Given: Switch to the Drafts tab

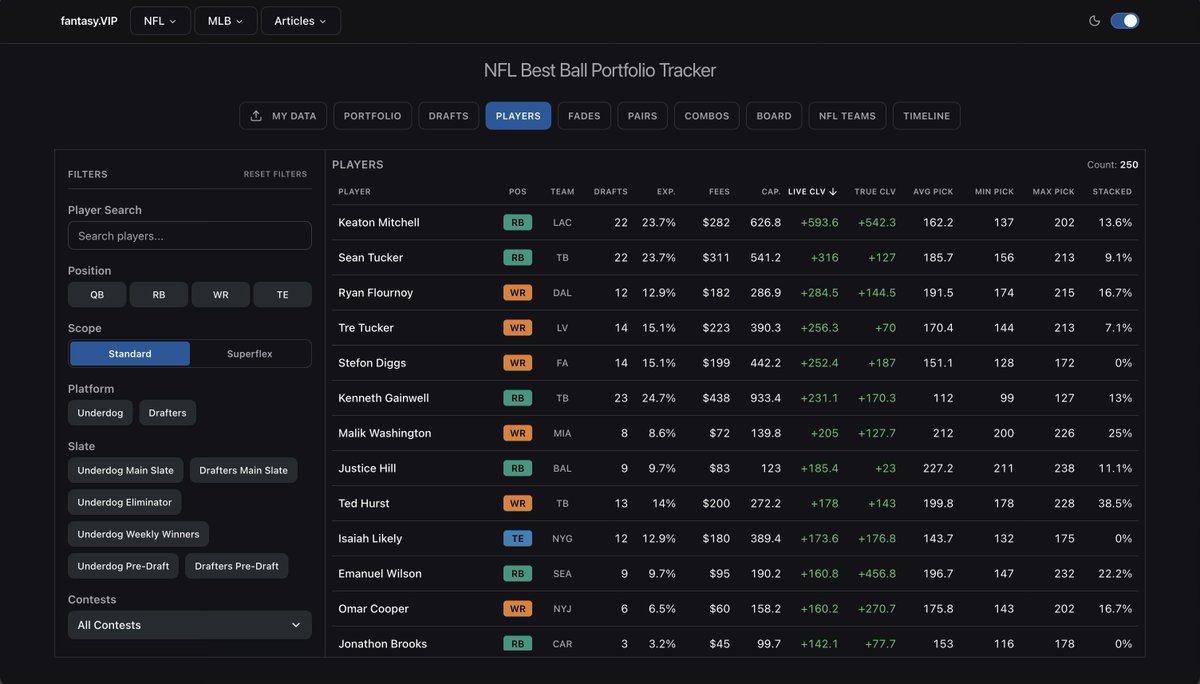Looking at the screenshot, I should coord(448,116).
